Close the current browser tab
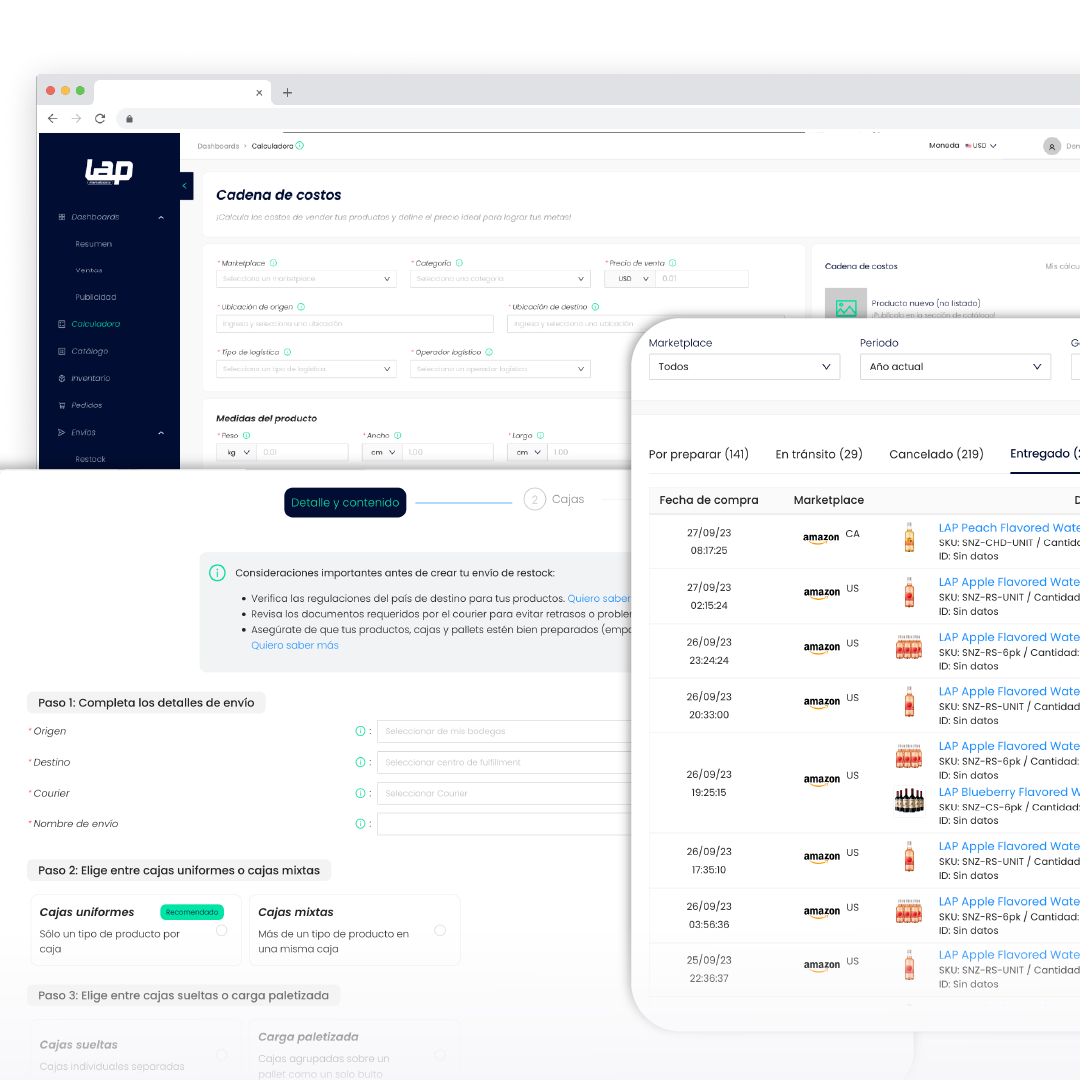1080x1080 pixels. [x=259, y=92]
